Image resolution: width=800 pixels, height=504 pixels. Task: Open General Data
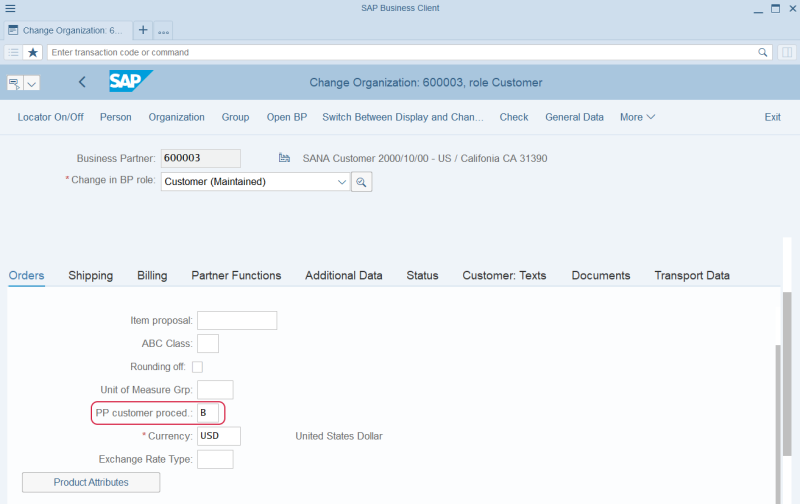574,117
